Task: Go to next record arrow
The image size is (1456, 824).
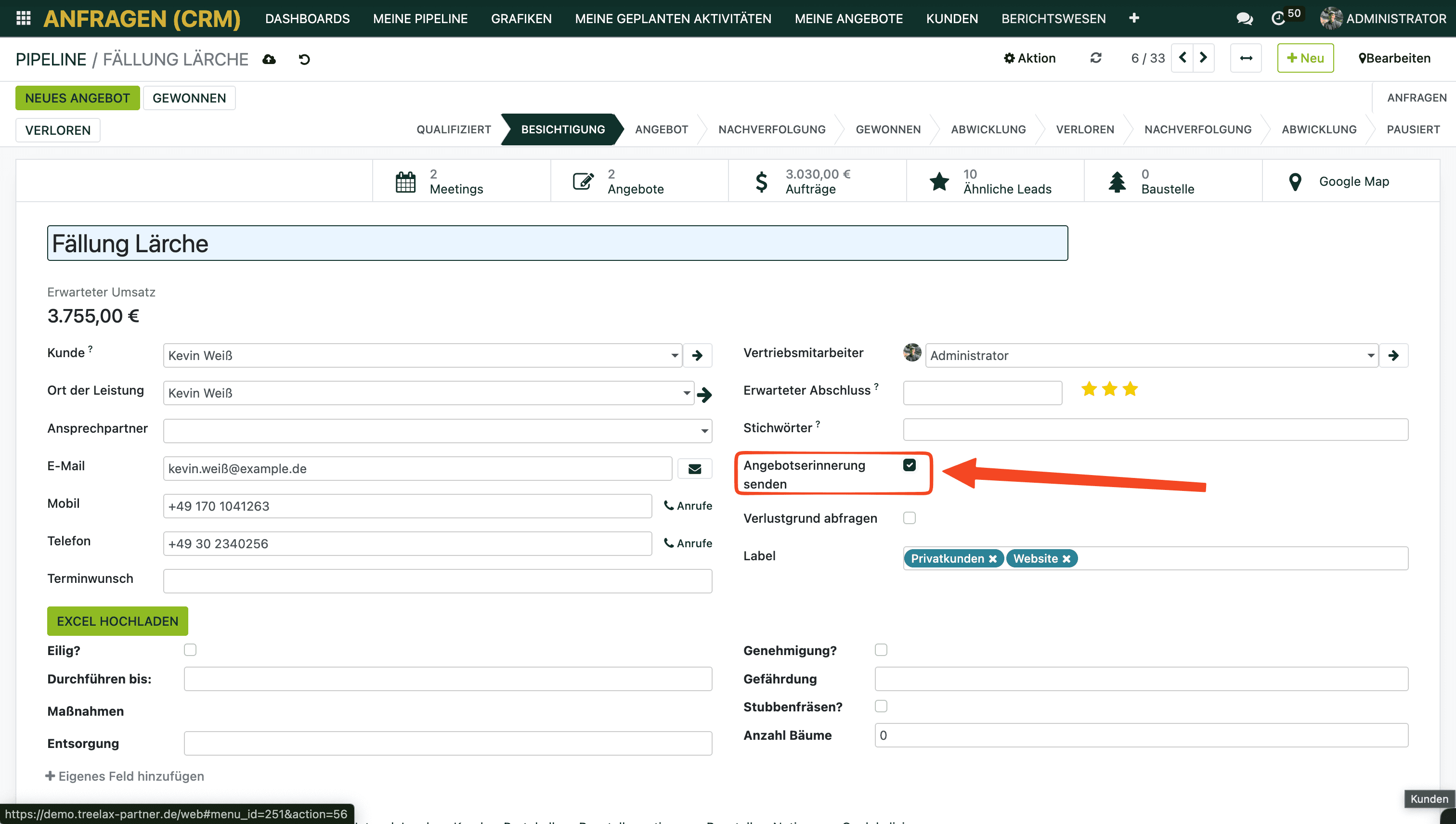Action: click(1204, 58)
